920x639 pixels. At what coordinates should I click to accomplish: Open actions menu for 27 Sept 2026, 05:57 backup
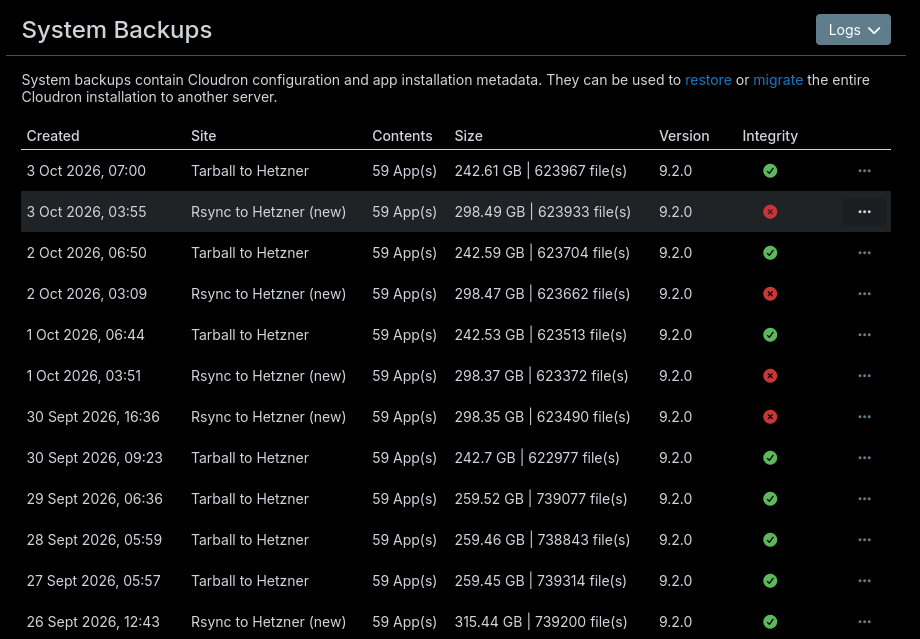click(x=864, y=581)
